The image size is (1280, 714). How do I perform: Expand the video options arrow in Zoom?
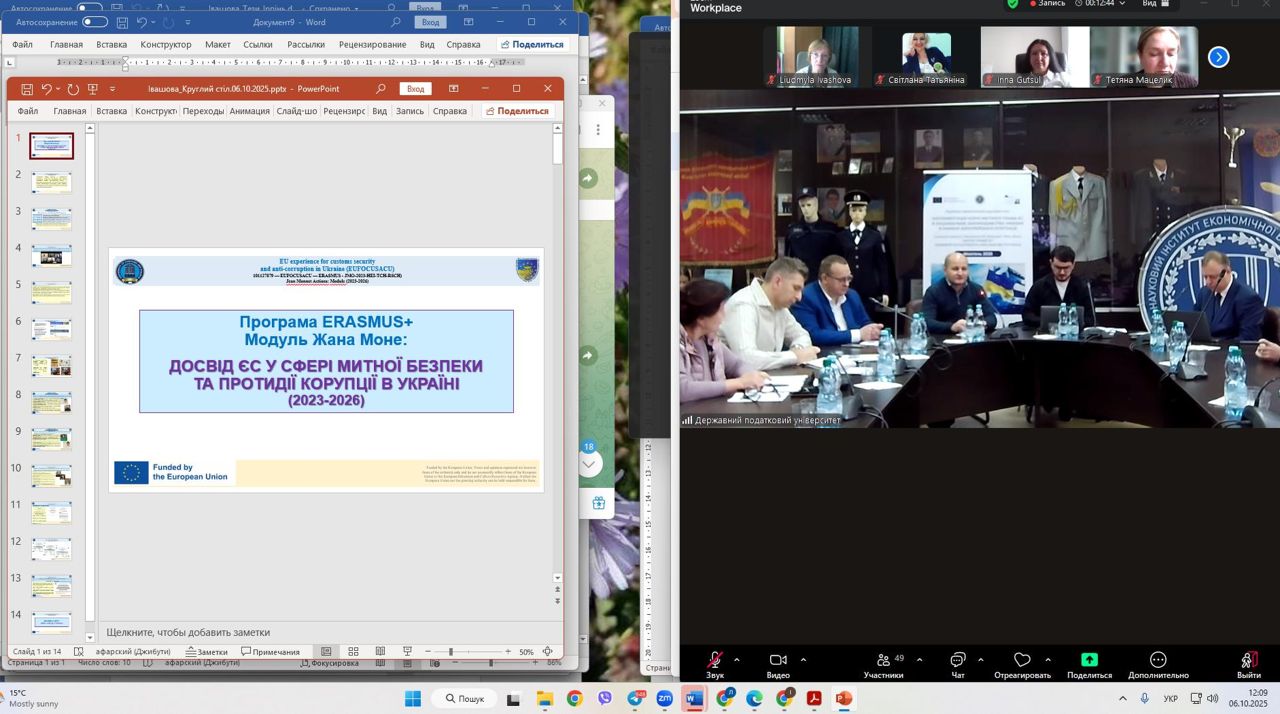[x=803, y=660]
